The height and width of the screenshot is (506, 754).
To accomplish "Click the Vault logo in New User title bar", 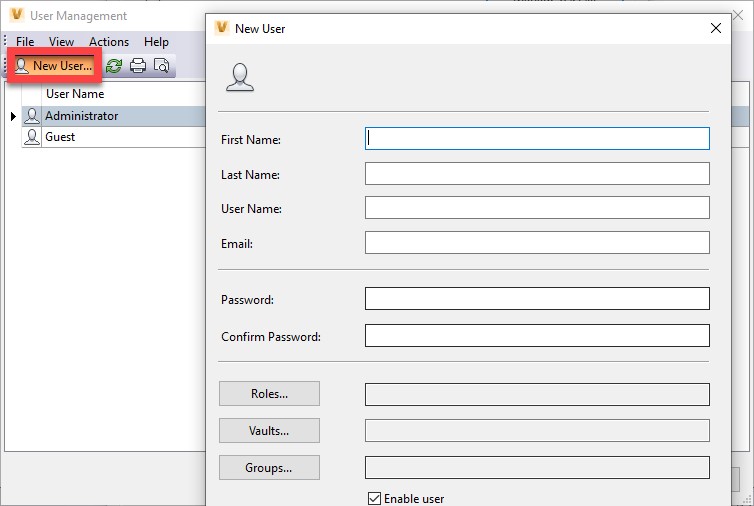I will coord(222,28).
